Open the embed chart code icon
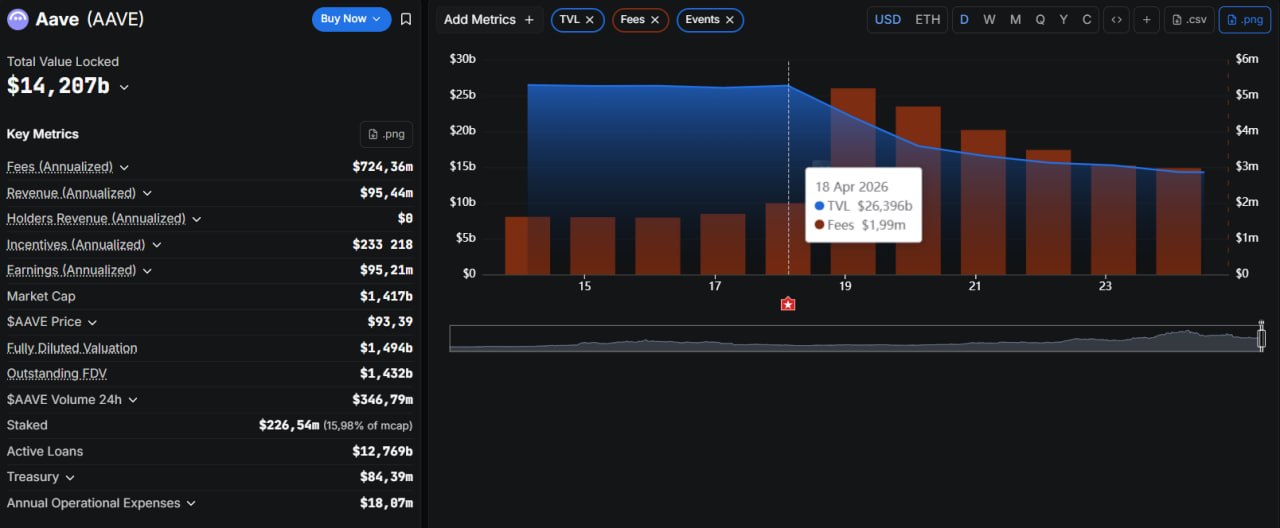The height and width of the screenshot is (528, 1280). (x=1116, y=20)
